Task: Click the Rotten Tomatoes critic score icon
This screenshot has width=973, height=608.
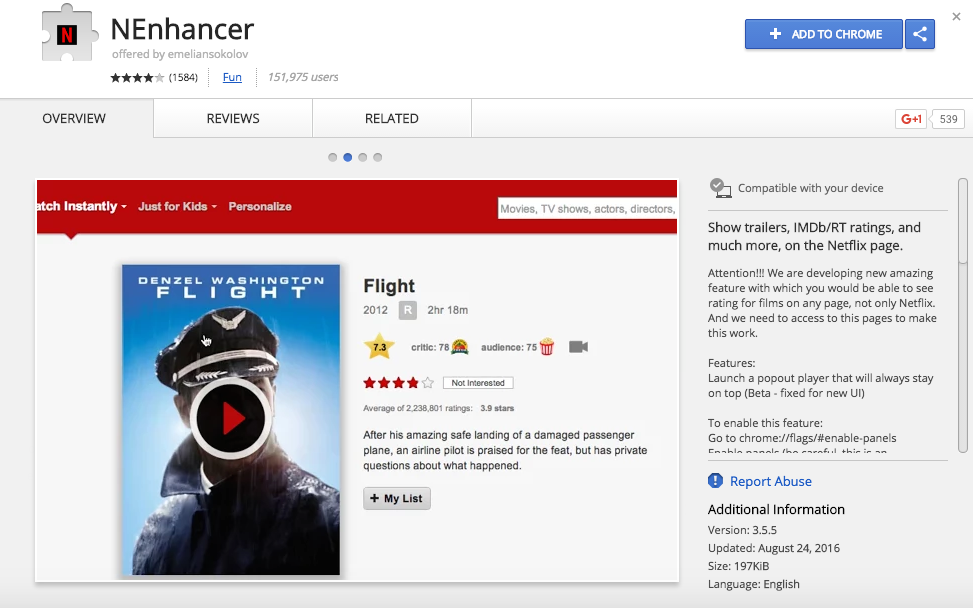Action: [x=460, y=347]
